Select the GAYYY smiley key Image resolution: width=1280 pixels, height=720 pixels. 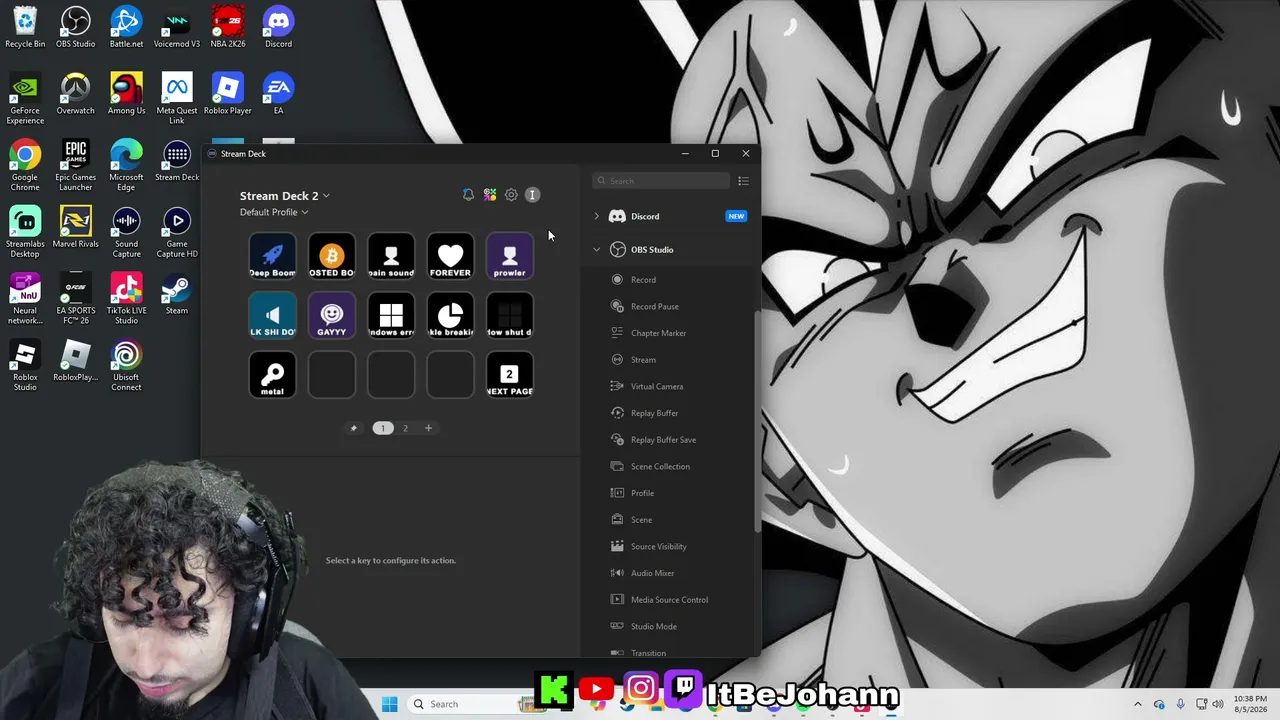click(x=332, y=316)
